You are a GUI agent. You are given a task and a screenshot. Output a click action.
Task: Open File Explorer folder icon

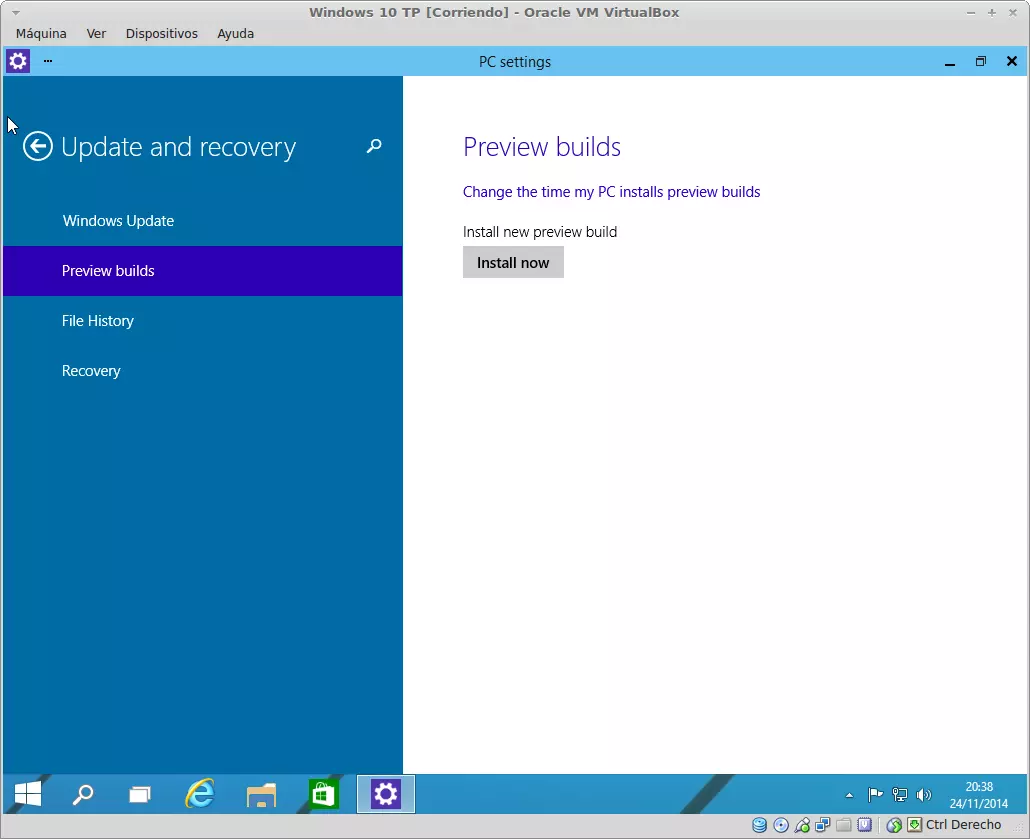261,795
